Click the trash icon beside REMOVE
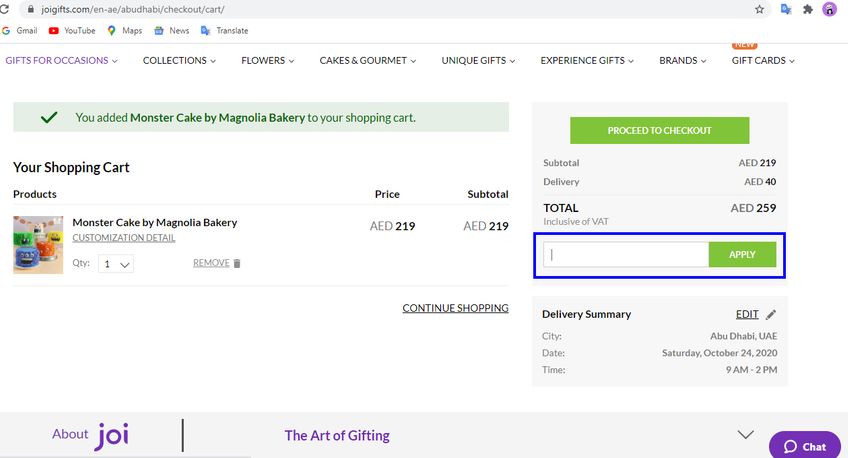Image resolution: width=848 pixels, height=458 pixels. 237,263
